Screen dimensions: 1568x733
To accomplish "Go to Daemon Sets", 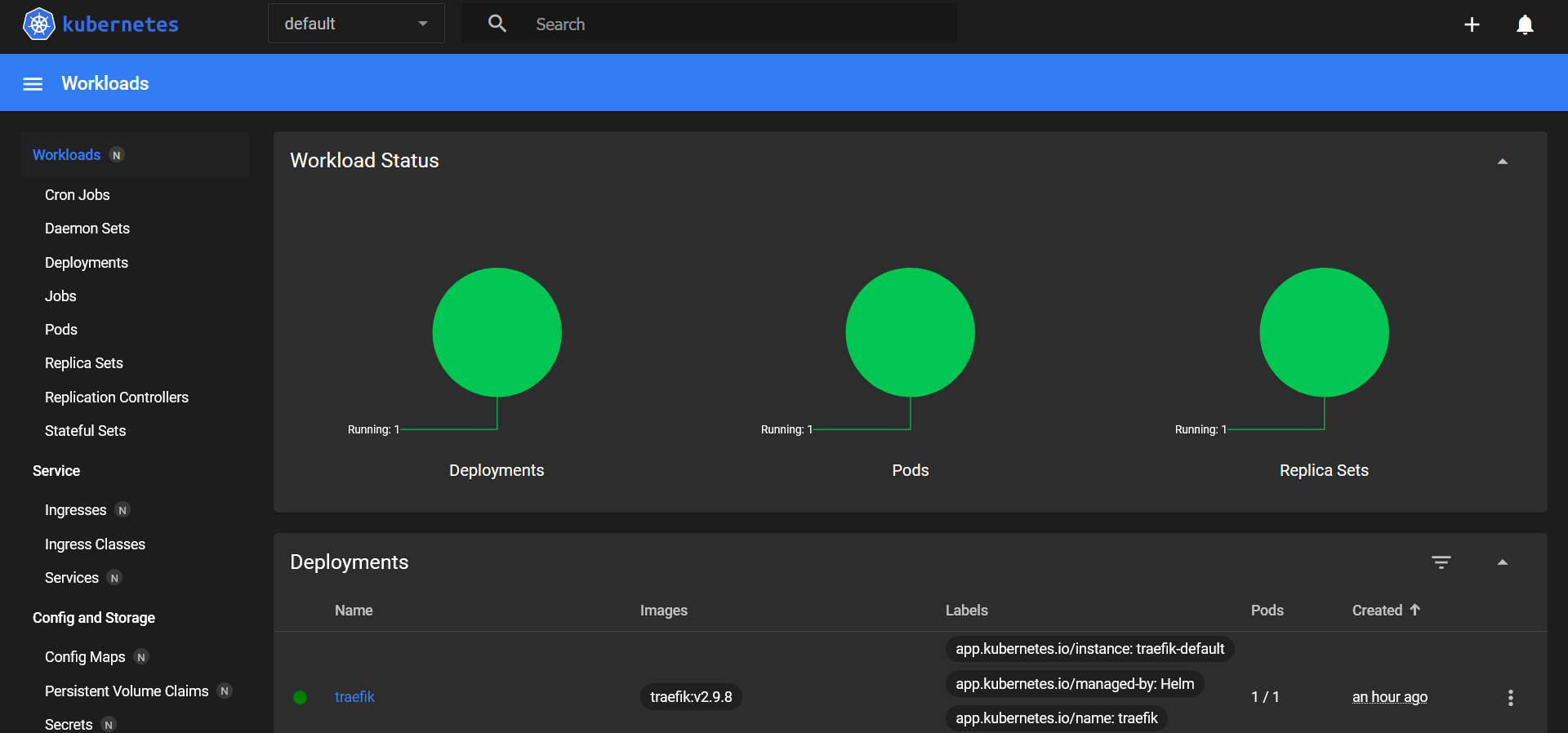I will click(87, 229).
